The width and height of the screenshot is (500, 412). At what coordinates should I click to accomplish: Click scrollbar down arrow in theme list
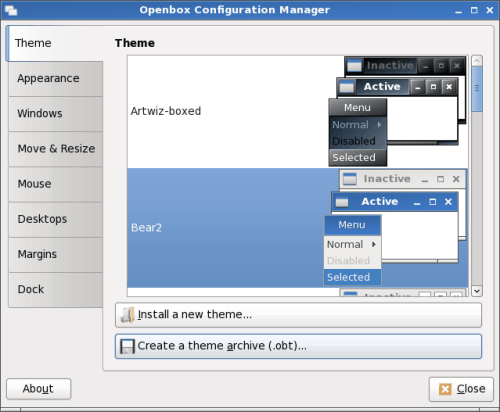(477, 291)
